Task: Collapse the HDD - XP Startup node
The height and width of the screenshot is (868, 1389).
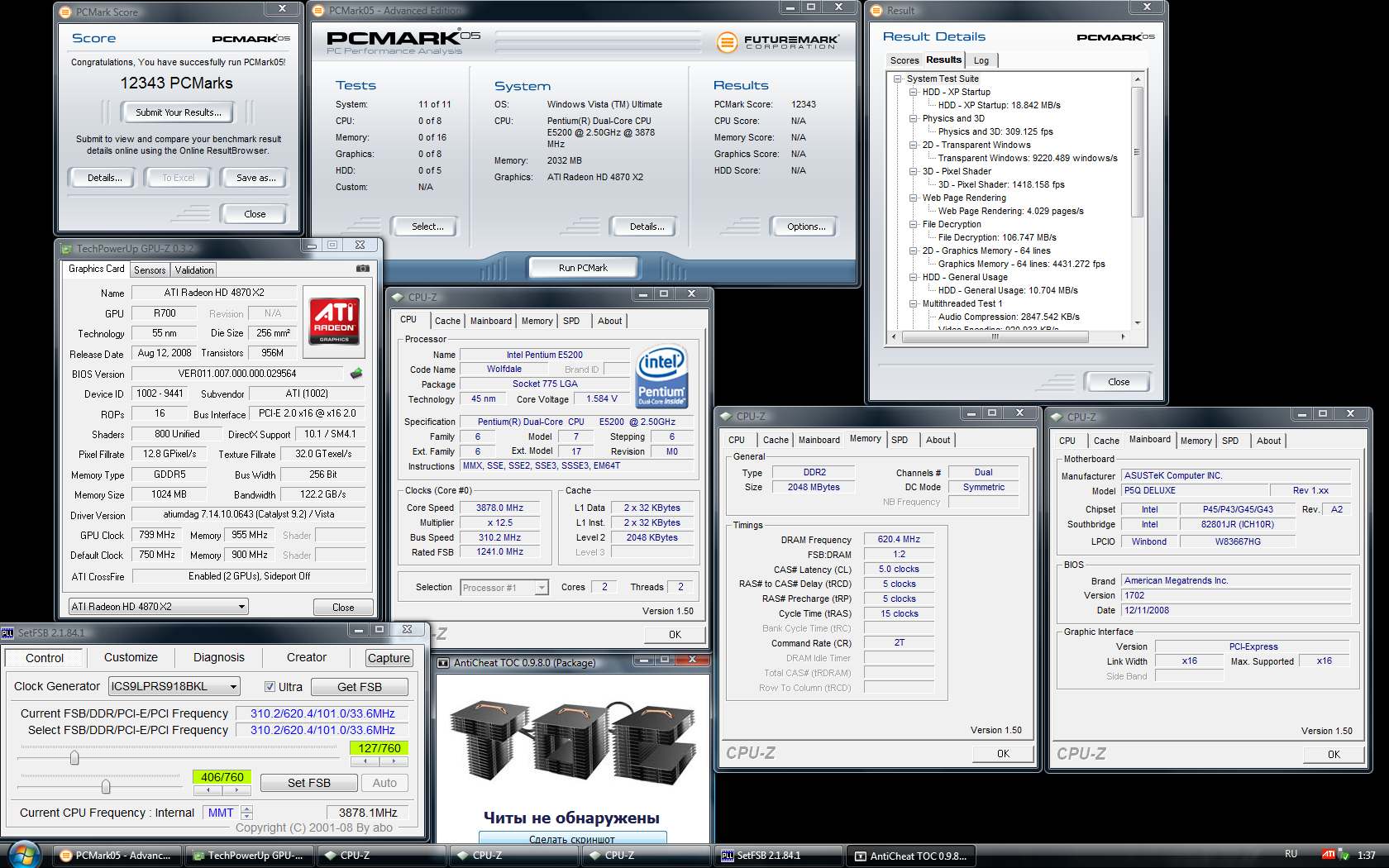Action: [x=914, y=93]
